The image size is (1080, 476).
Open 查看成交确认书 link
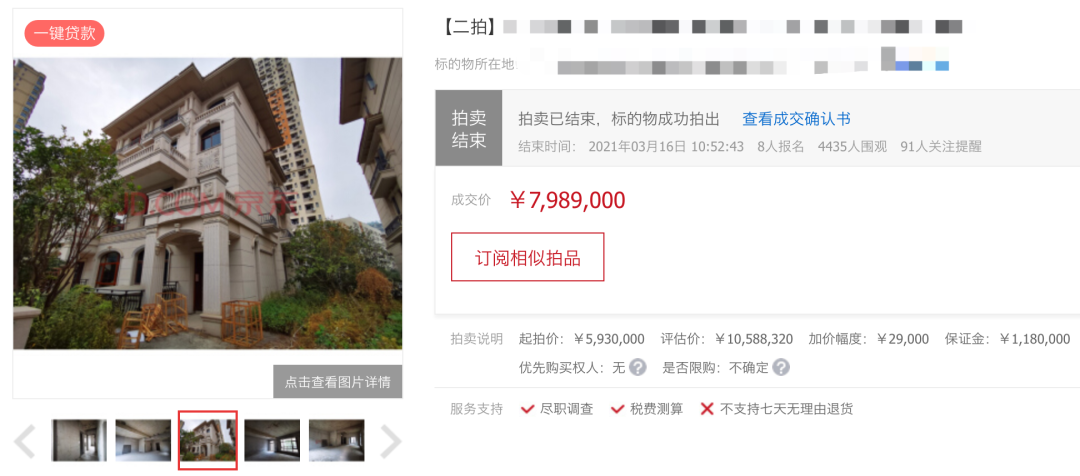pos(796,119)
